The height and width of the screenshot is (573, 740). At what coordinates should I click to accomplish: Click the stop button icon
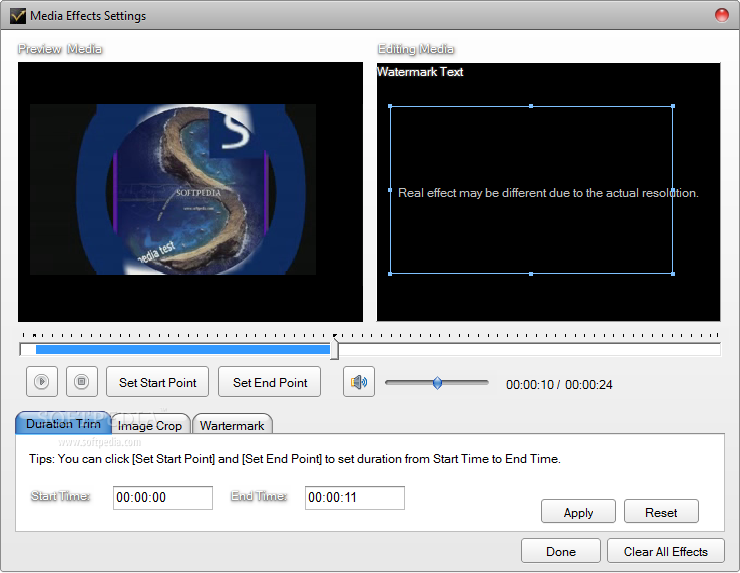82,381
